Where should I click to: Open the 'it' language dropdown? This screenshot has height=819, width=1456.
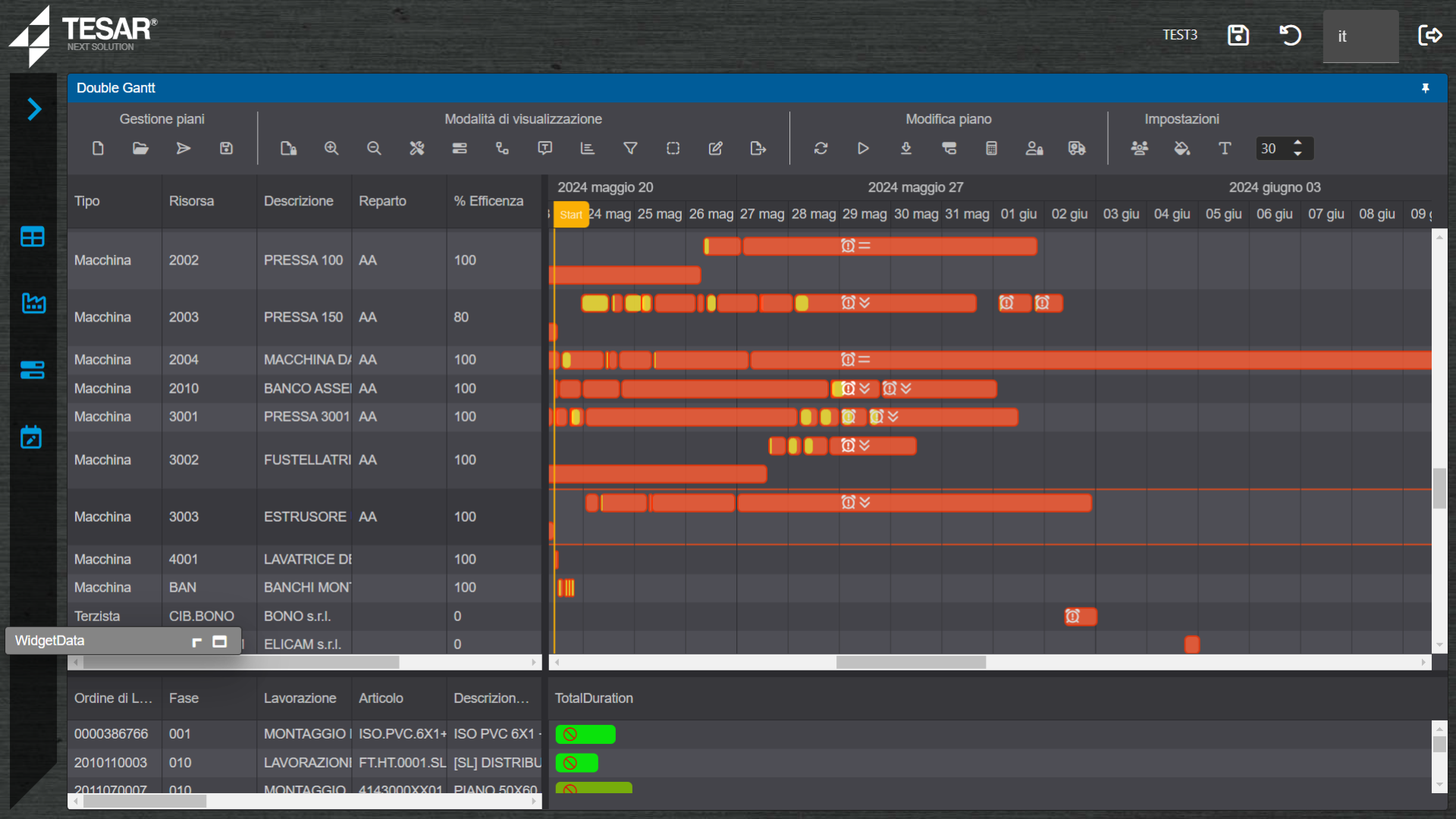(1360, 36)
